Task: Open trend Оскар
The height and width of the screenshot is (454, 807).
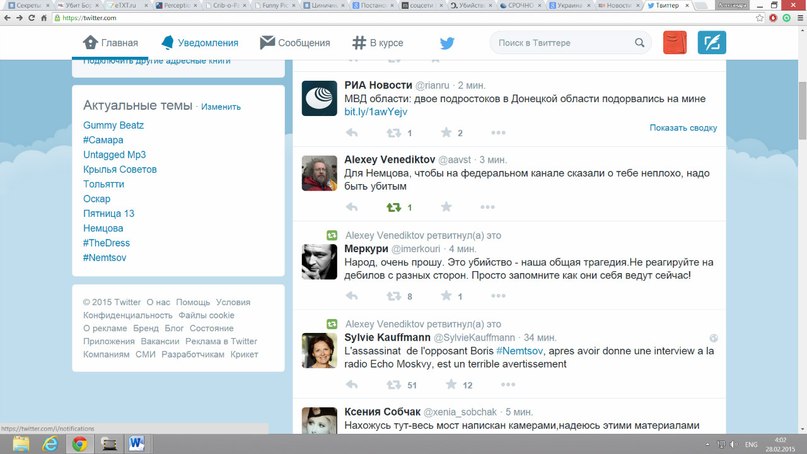Action: pos(97,199)
